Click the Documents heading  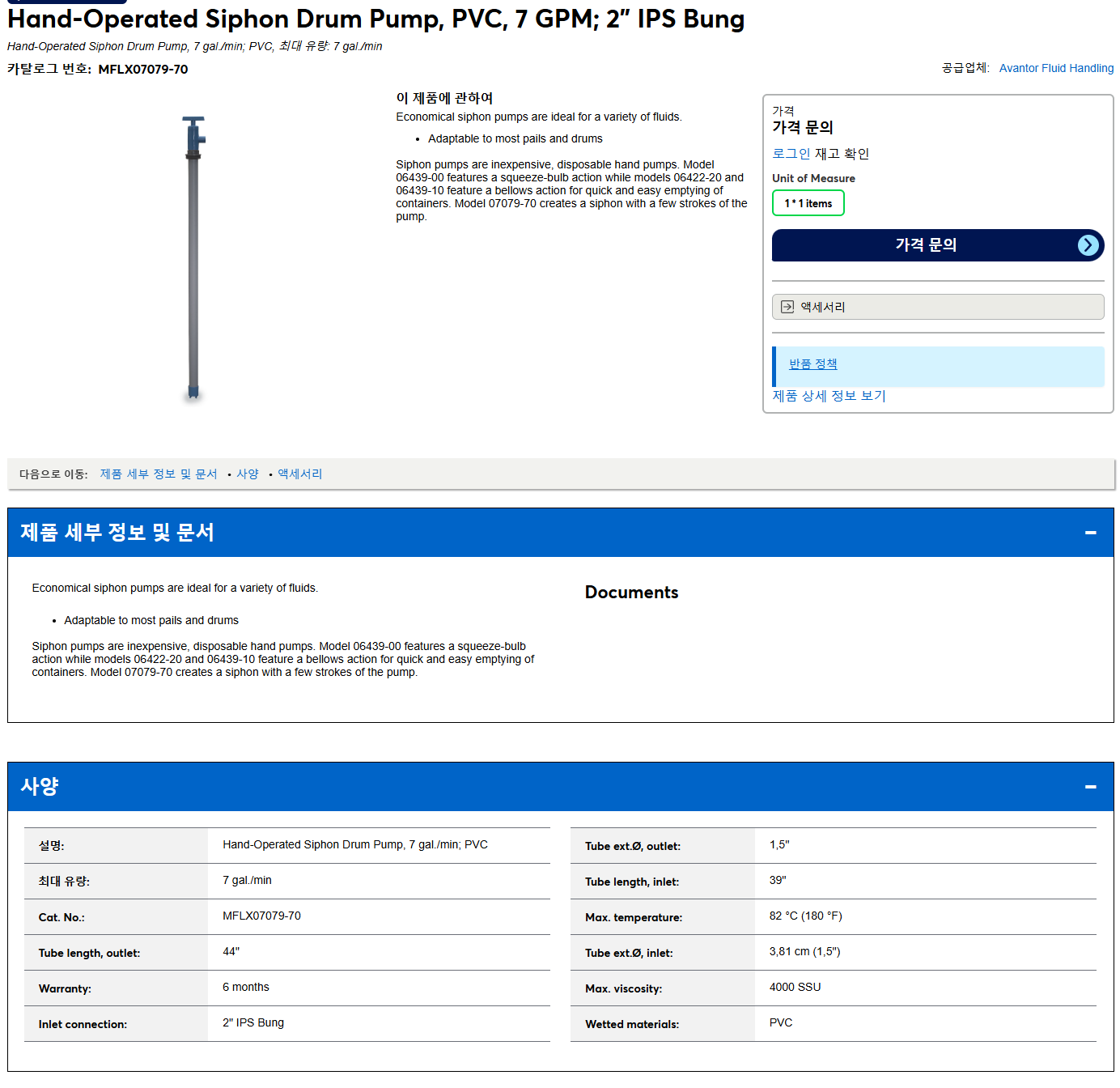(632, 593)
